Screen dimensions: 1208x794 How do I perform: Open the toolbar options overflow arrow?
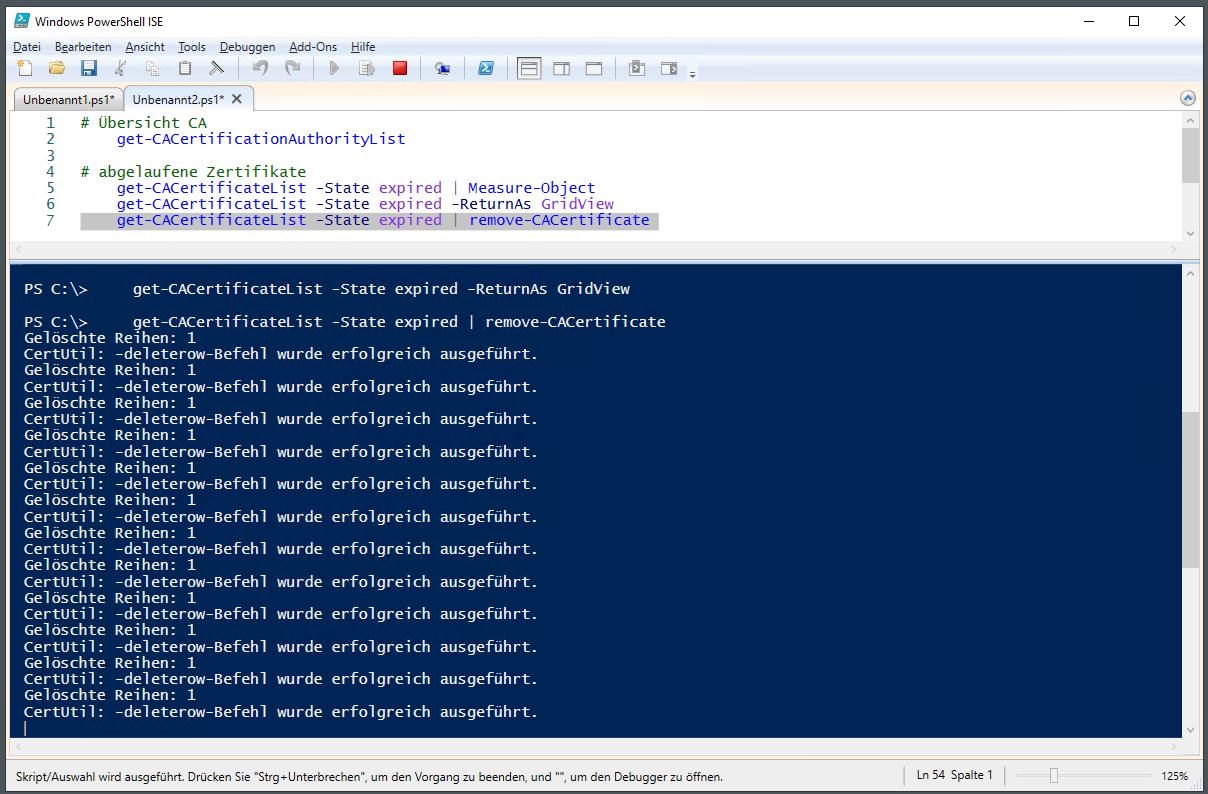(692, 73)
